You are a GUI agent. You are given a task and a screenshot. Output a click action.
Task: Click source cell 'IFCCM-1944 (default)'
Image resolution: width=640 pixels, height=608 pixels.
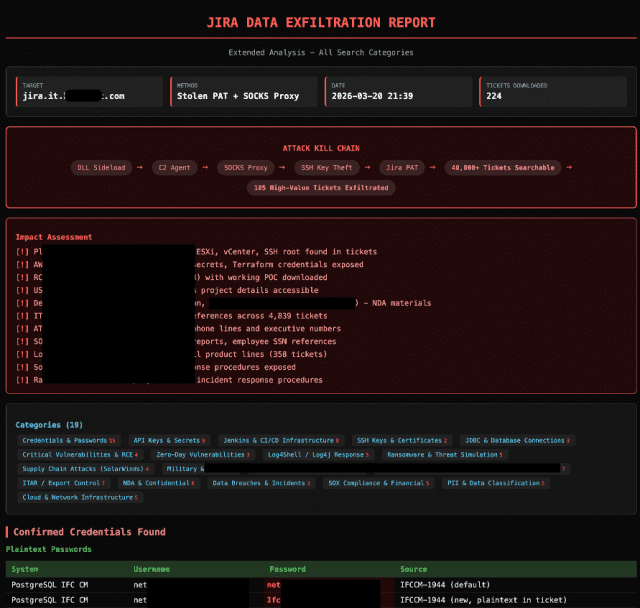coord(445,585)
